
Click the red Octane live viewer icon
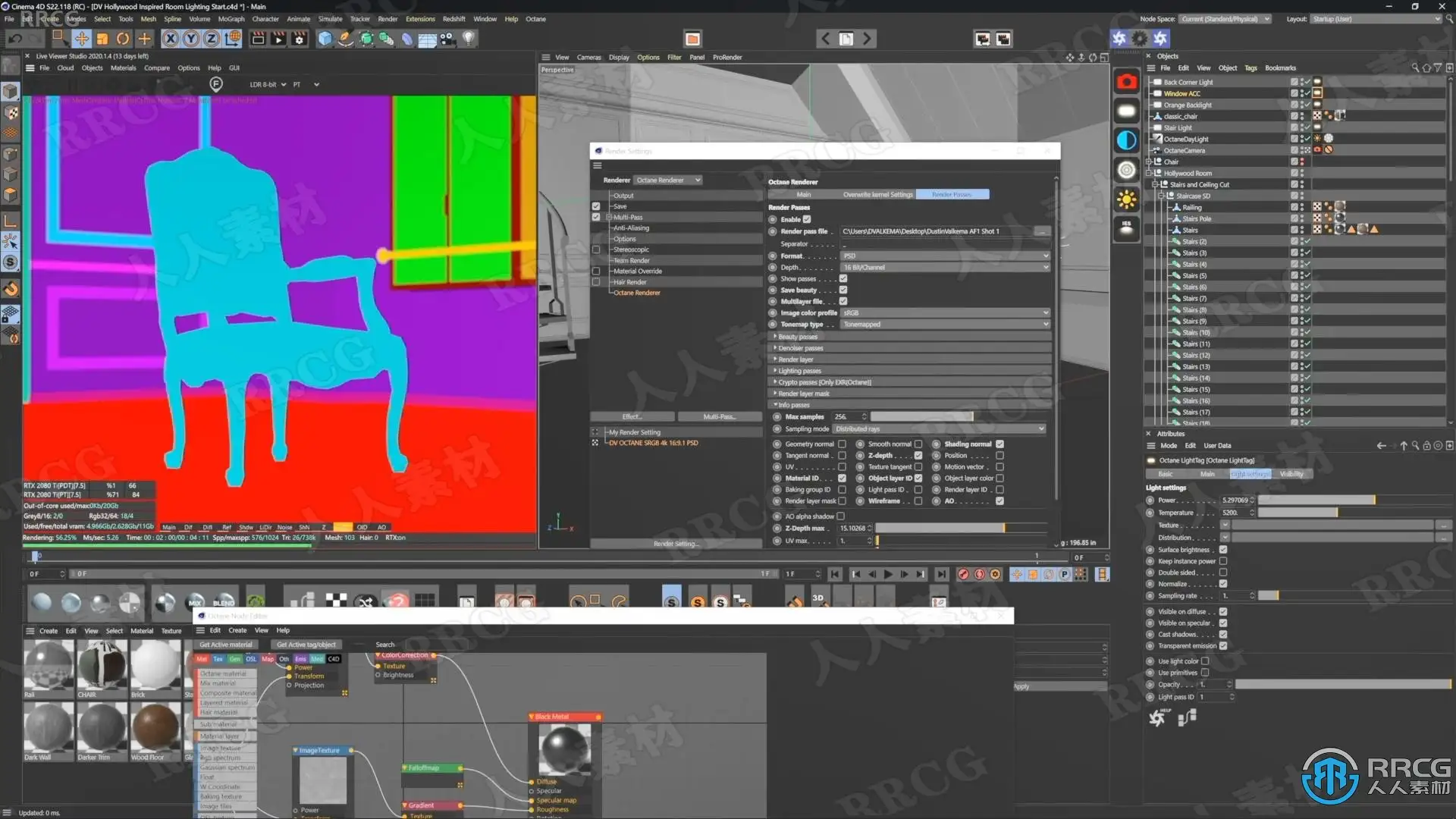pyautogui.click(x=1127, y=82)
